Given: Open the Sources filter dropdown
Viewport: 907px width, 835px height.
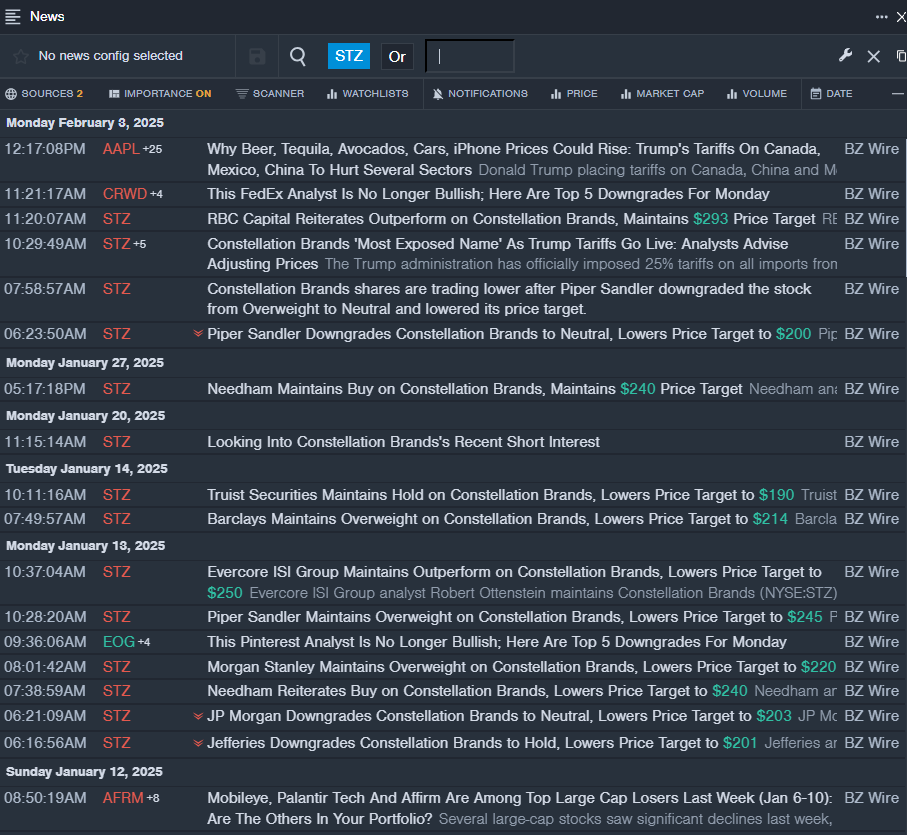Looking at the screenshot, I should click(x=45, y=94).
